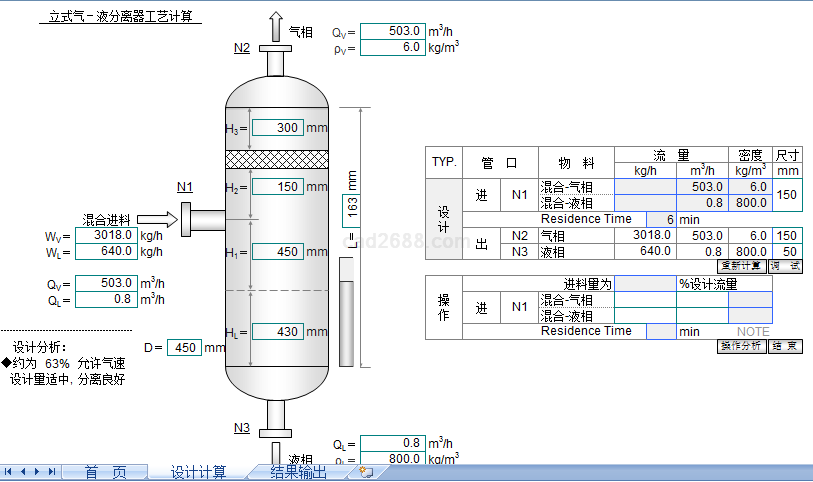The width and height of the screenshot is (813, 482).
Task: Select the Residence Time cell showing 6
Action: click(660, 219)
